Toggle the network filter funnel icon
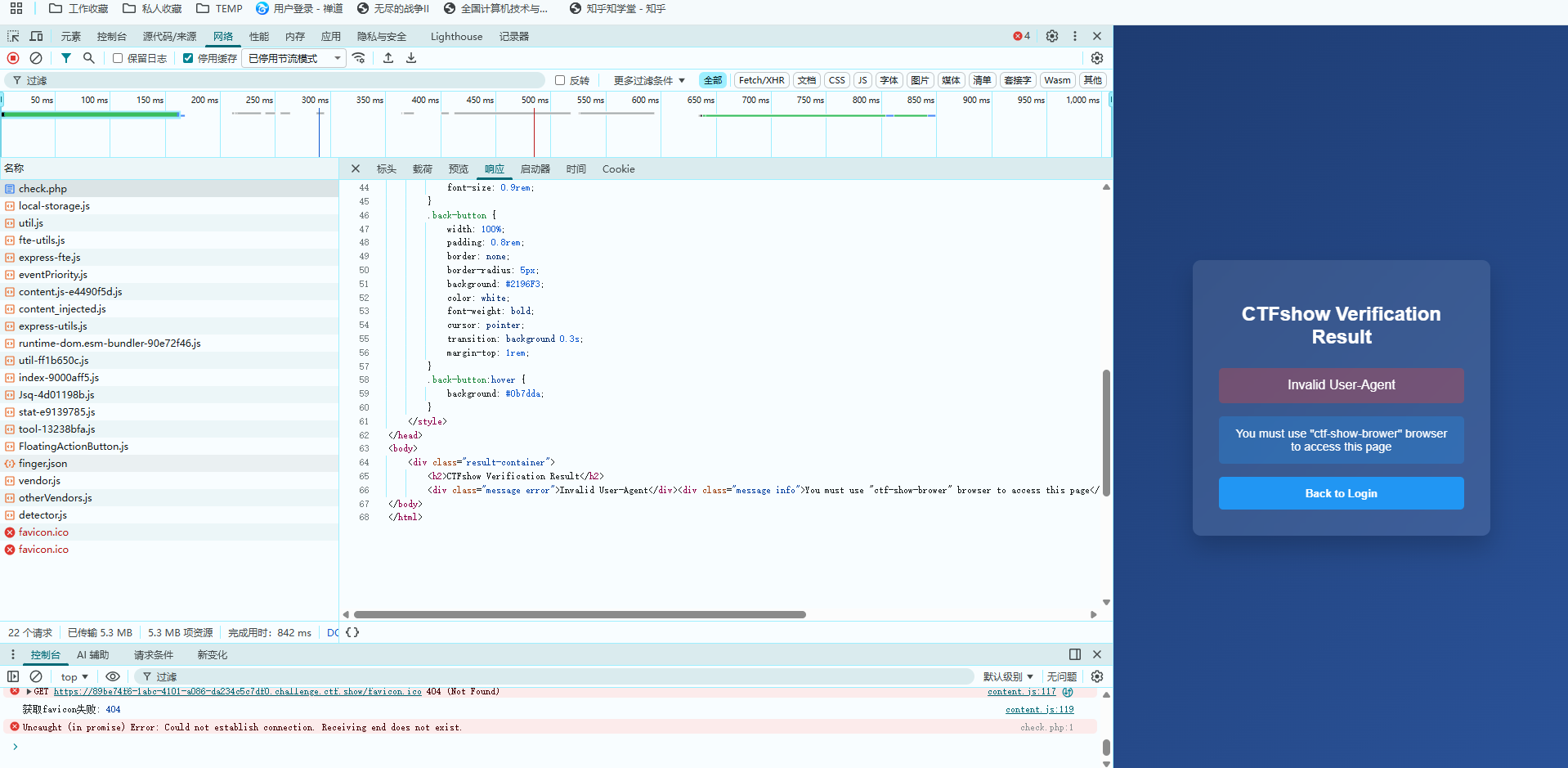Screen dimensions: 1568x768 coord(66,58)
